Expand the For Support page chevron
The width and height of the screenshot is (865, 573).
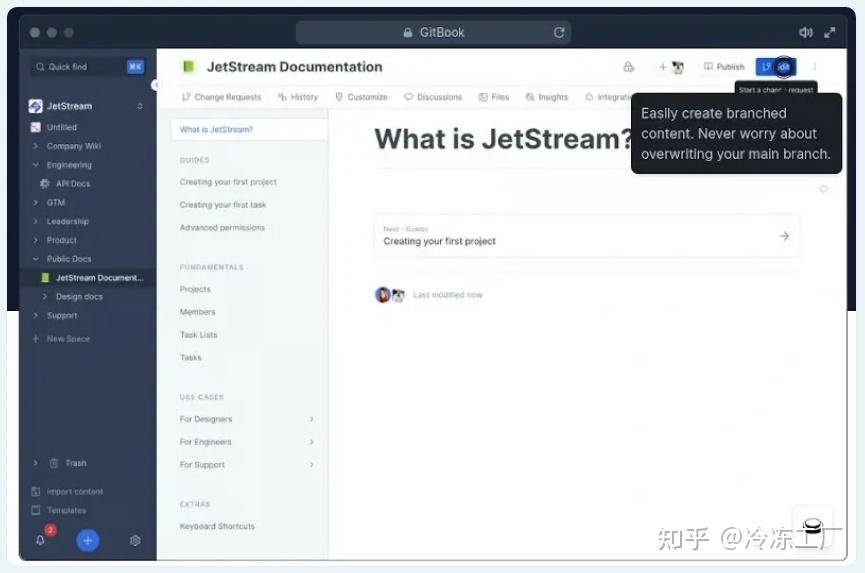tap(312, 465)
